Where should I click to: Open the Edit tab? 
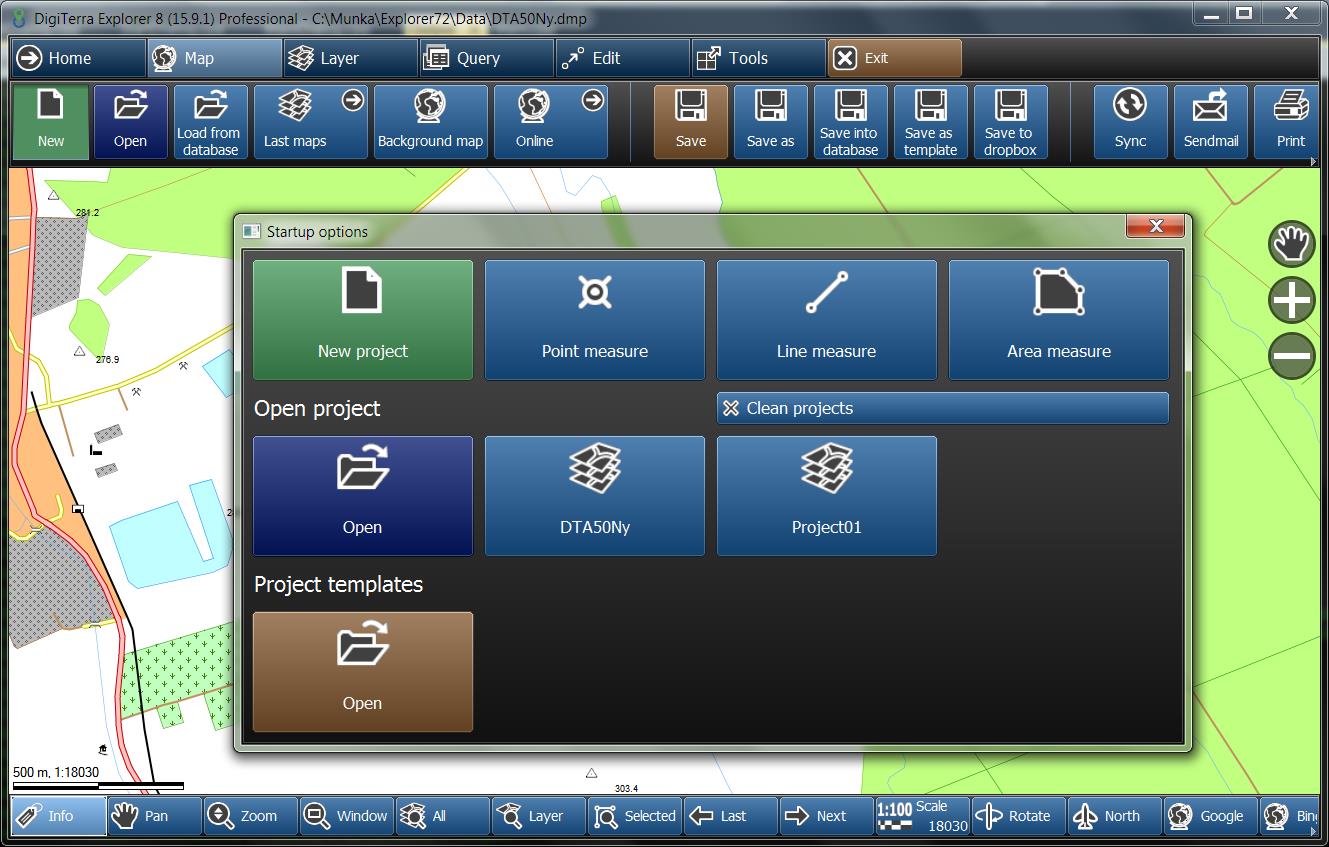tap(623, 58)
